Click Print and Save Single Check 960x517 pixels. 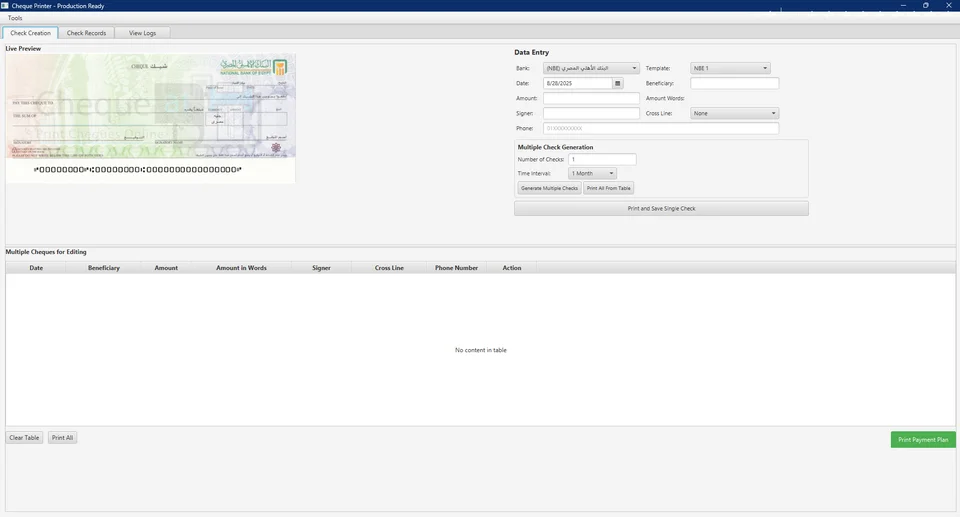pyautogui.click(x=661, y=208)
